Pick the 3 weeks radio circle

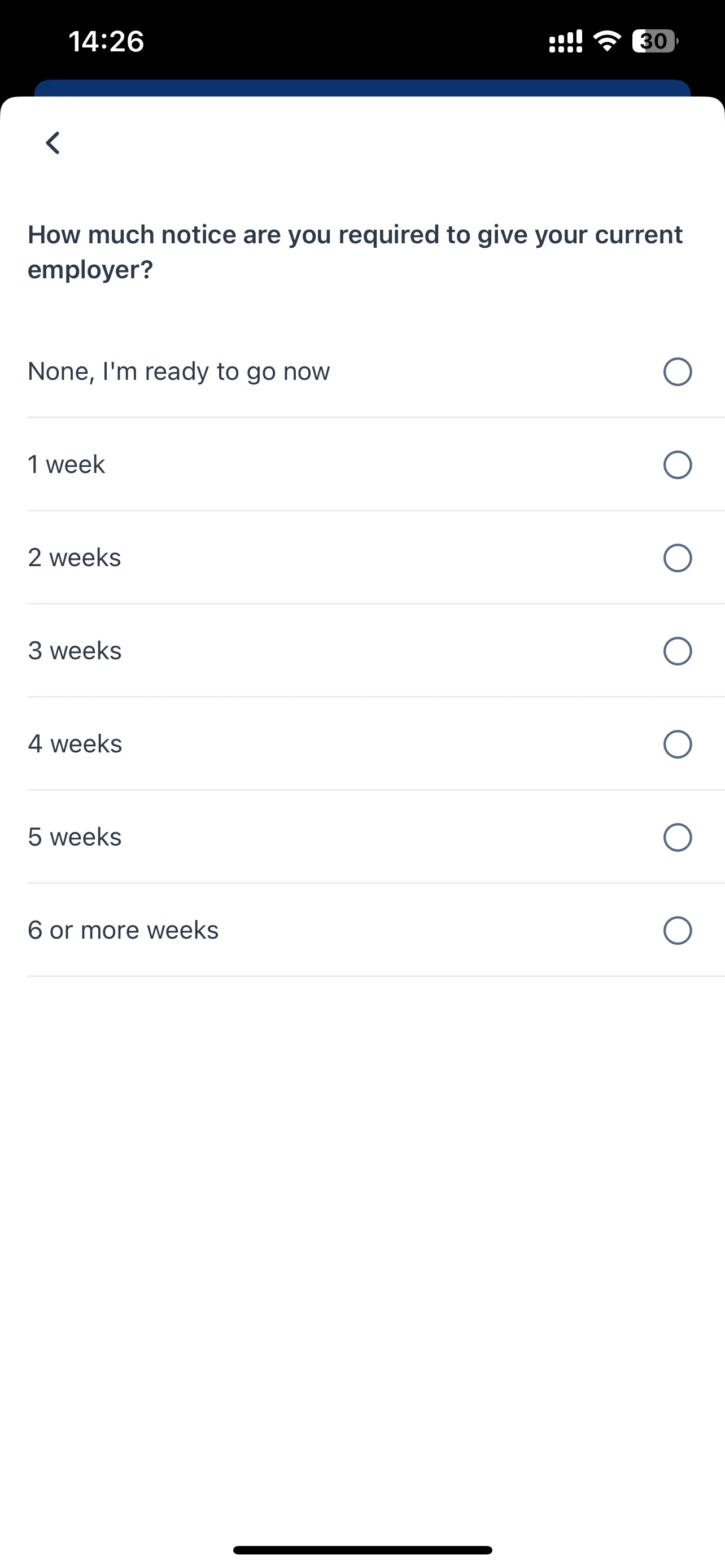pyautogui.click(x=677, y=651)
